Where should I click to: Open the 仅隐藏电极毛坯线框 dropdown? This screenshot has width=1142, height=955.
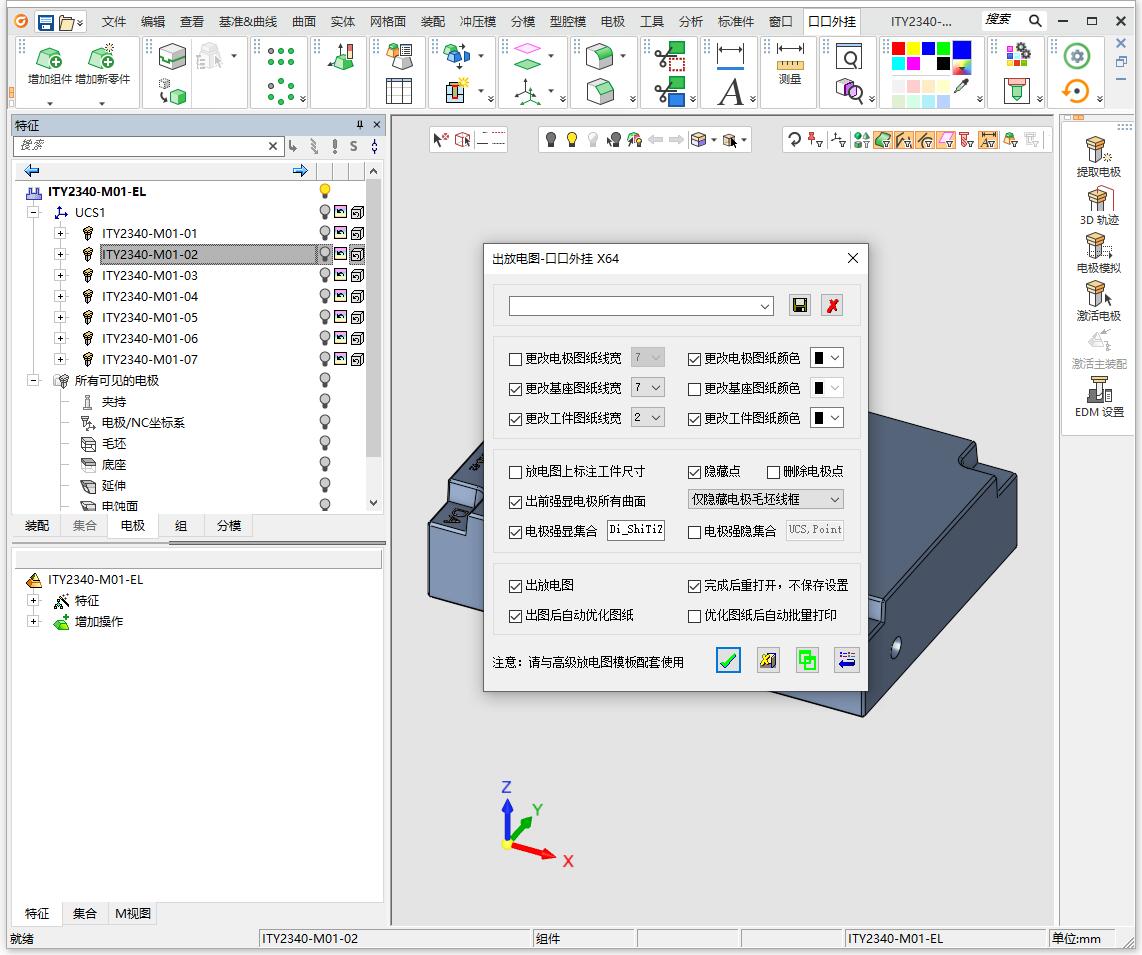[x=766, y=499]
